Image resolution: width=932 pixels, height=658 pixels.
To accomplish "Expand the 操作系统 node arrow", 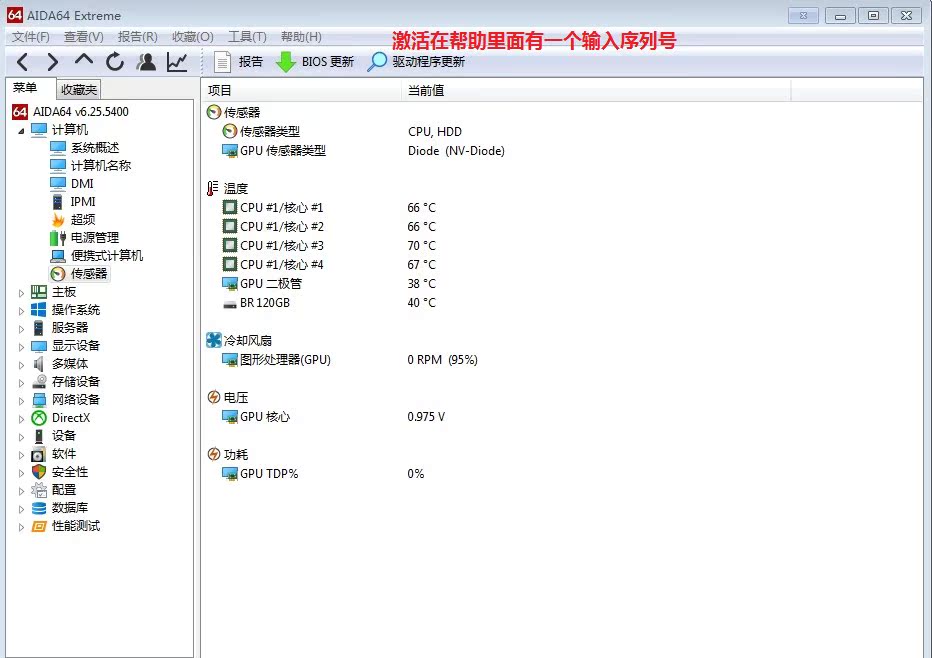I will point(21,310).
